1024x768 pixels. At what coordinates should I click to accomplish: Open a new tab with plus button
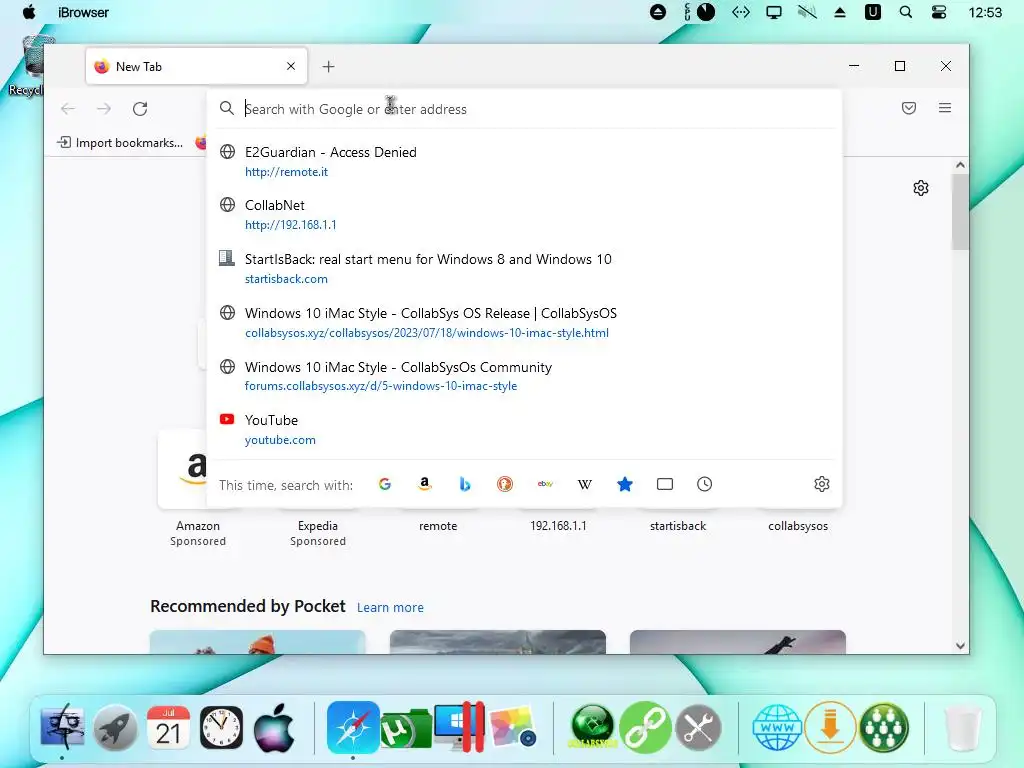click(328, 67)
